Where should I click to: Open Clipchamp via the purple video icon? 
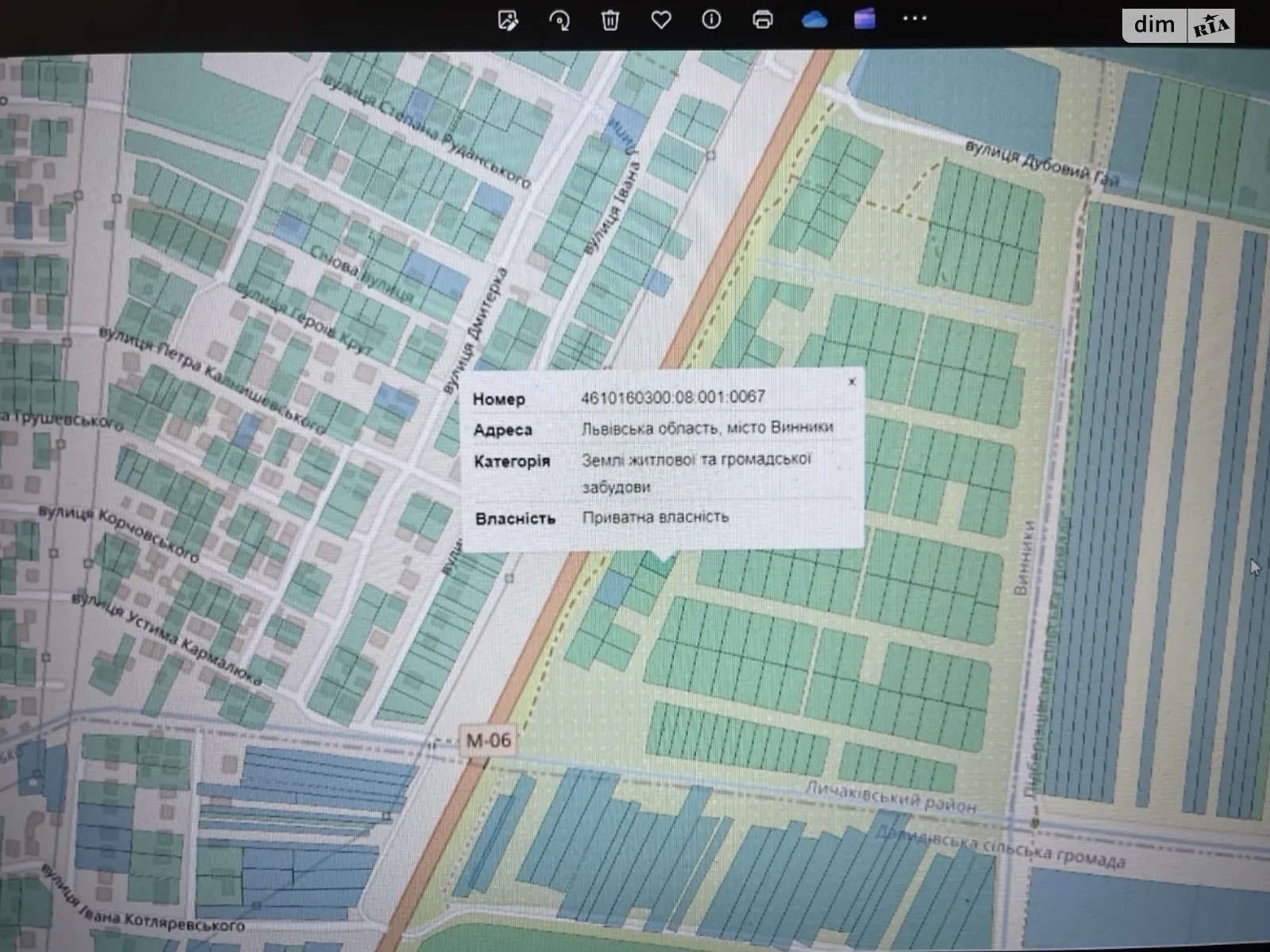(864, 19)
